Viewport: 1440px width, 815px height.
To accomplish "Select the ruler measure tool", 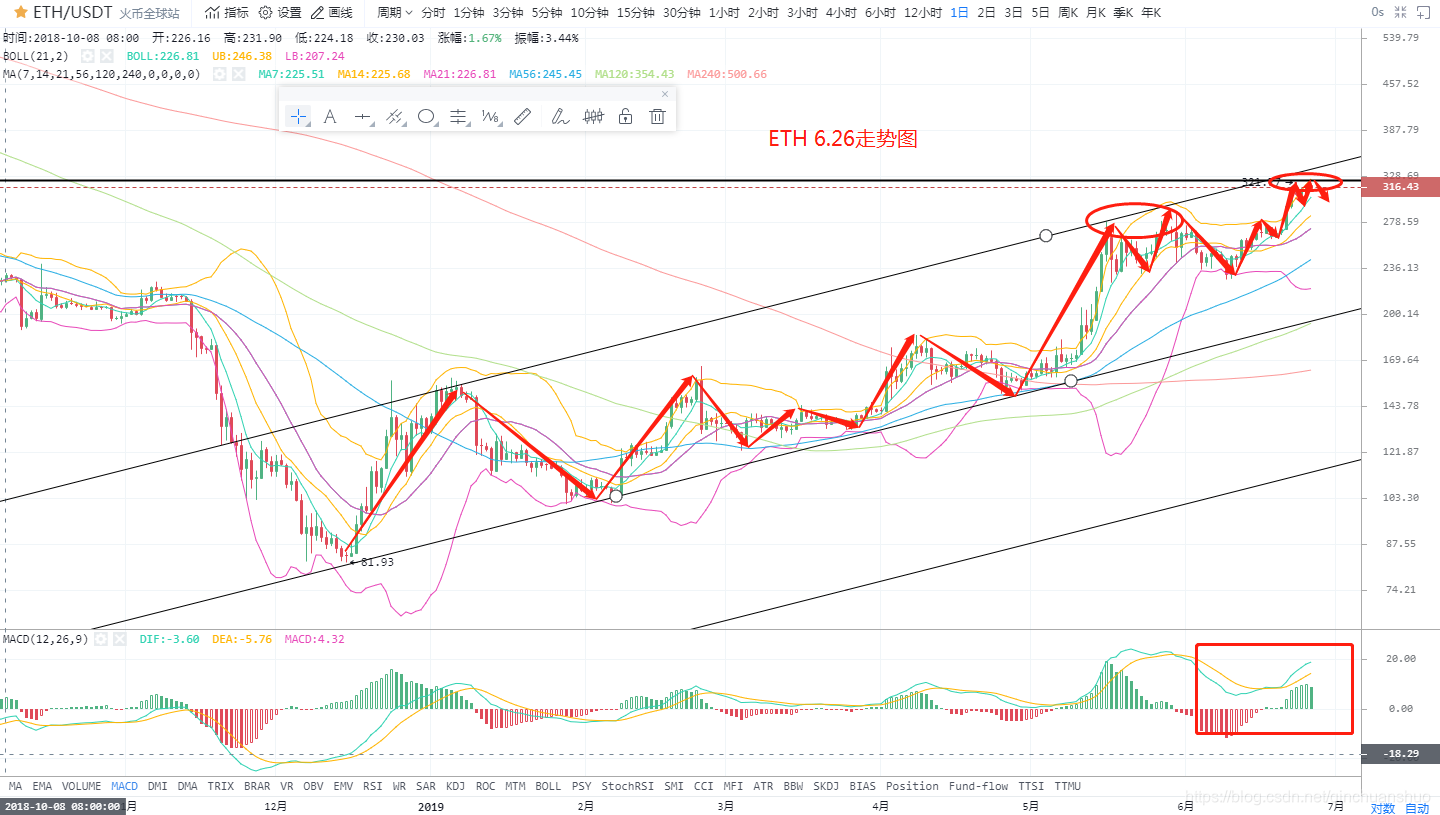I will pos(522,117).
